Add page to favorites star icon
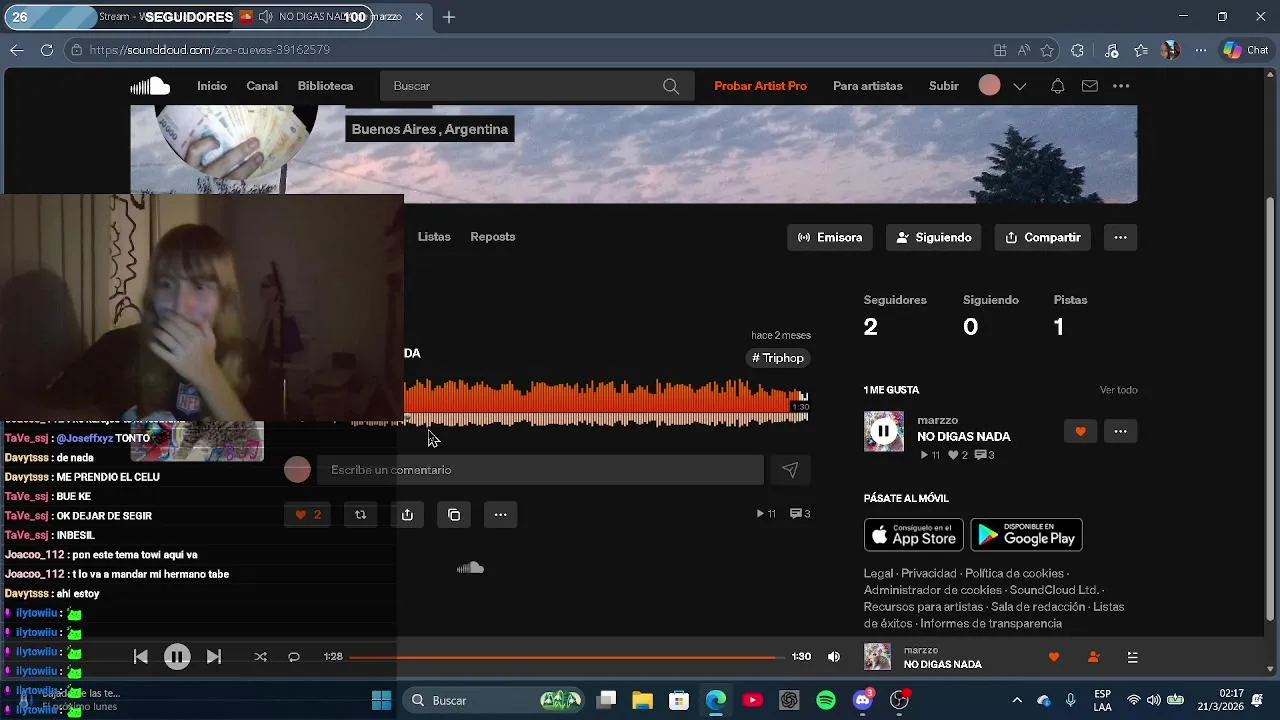The height and width of the screenshot is (720, 1280). tap(1047, 50)
